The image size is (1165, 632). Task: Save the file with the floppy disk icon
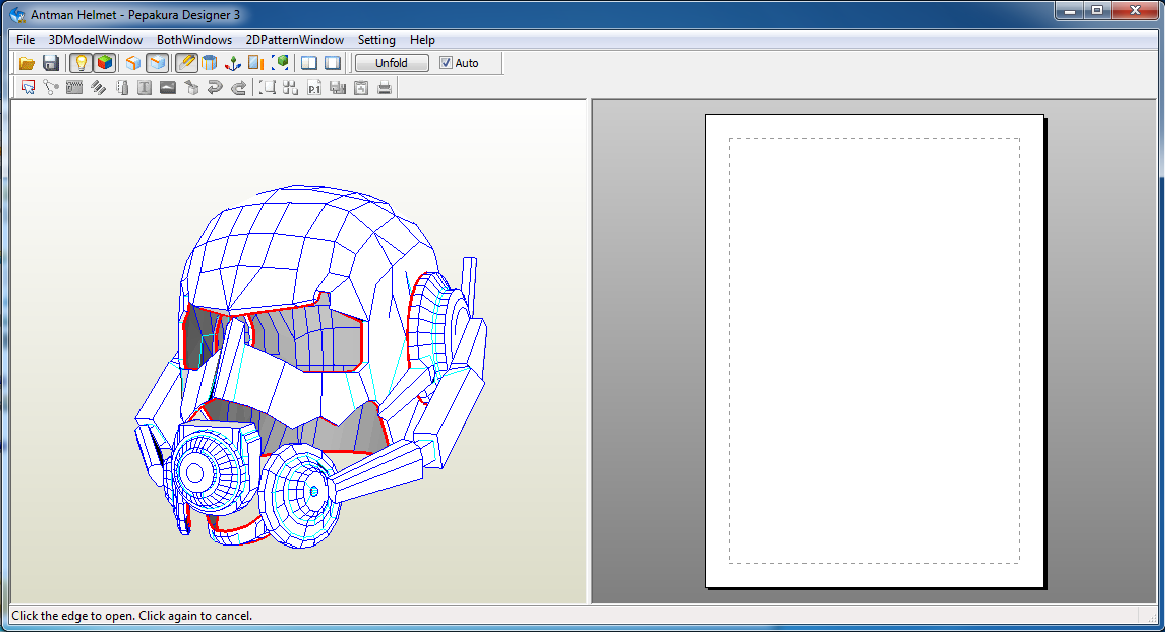click(x=51, y=63)
